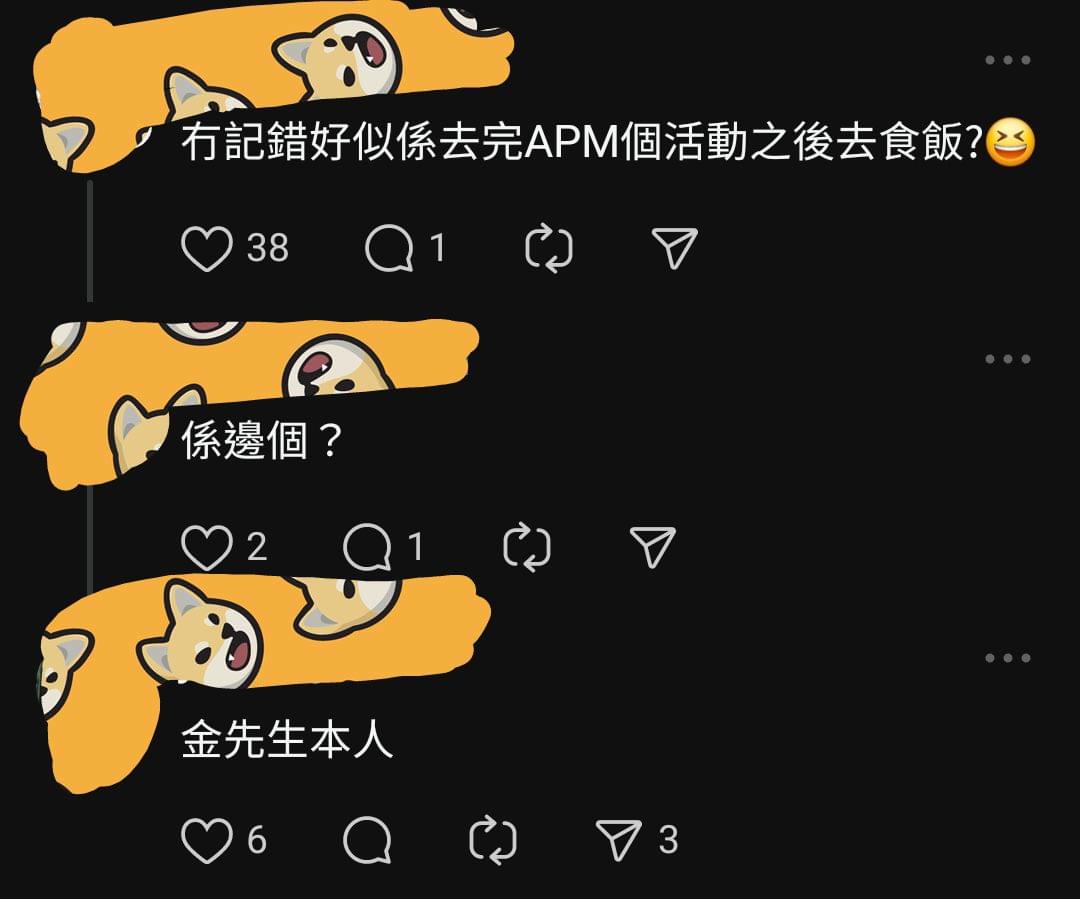
Task: Reply to the 金先生本人 comment
Action: coord(367,840)
